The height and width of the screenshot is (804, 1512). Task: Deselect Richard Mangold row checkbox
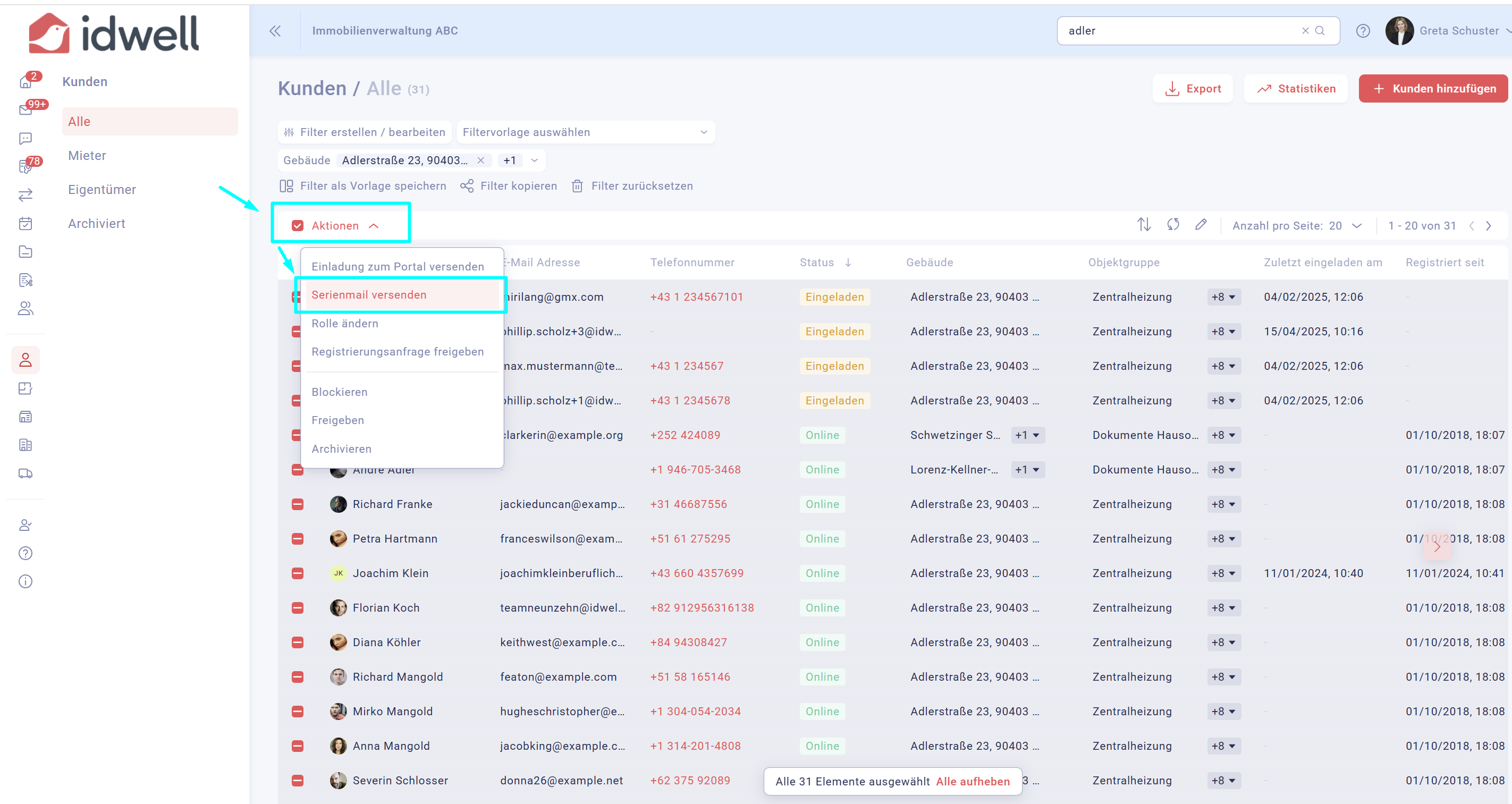[x=298, y=677]
